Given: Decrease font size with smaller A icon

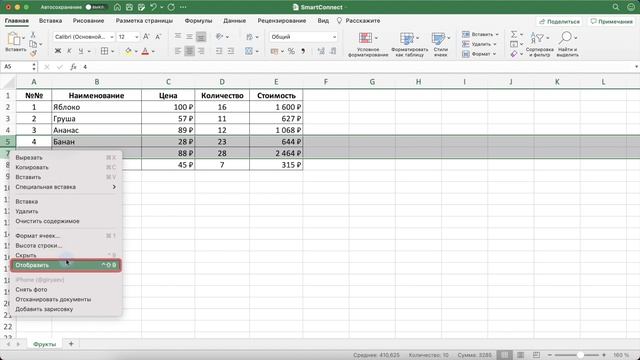Looking at the screenshot, I should pos(158,37).
